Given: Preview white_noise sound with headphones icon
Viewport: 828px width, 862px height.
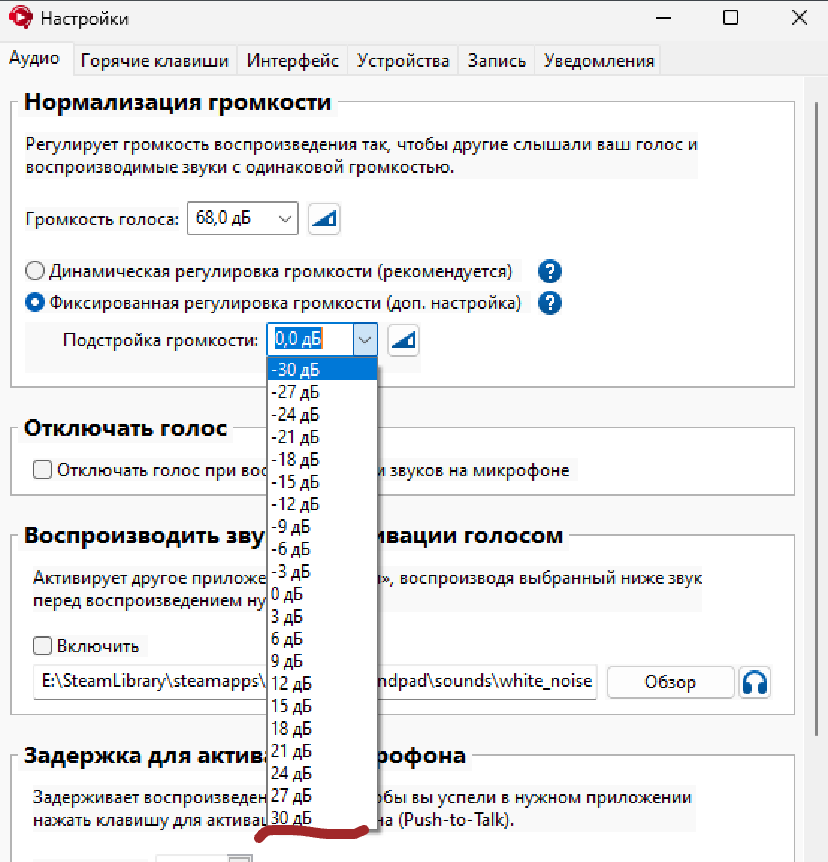Looking at the screenshot, I should tap(755, 682).
